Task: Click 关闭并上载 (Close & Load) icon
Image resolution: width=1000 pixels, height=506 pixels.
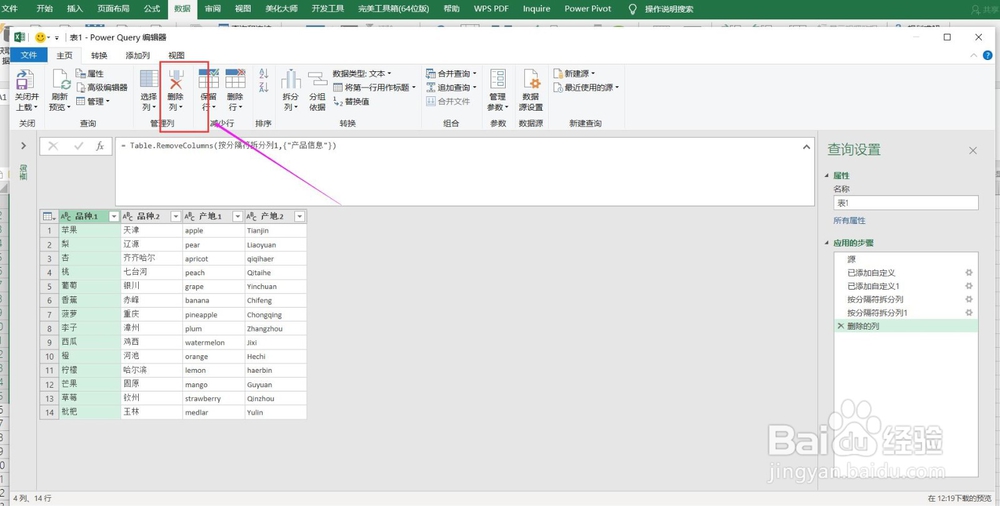Action: tap(26, 80)
